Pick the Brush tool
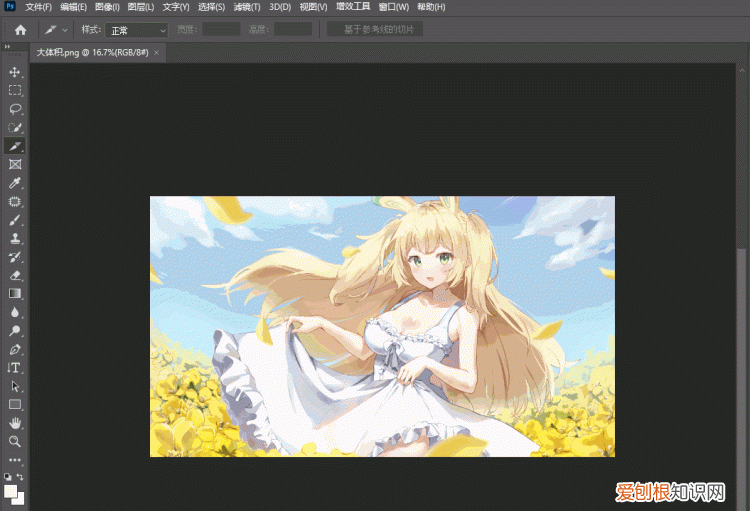The image size is (750, 511). 15,220
